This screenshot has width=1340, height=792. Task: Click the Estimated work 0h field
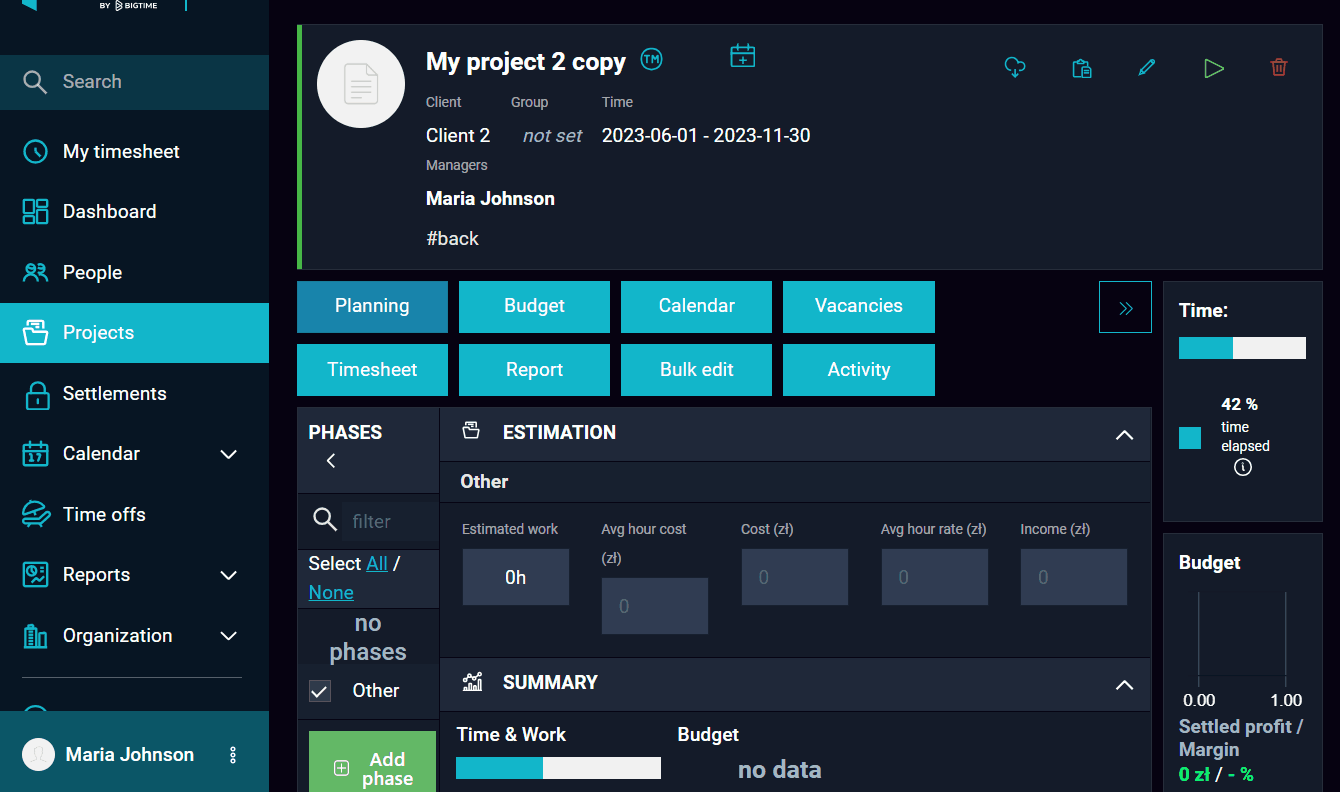(x=515, y=577)
